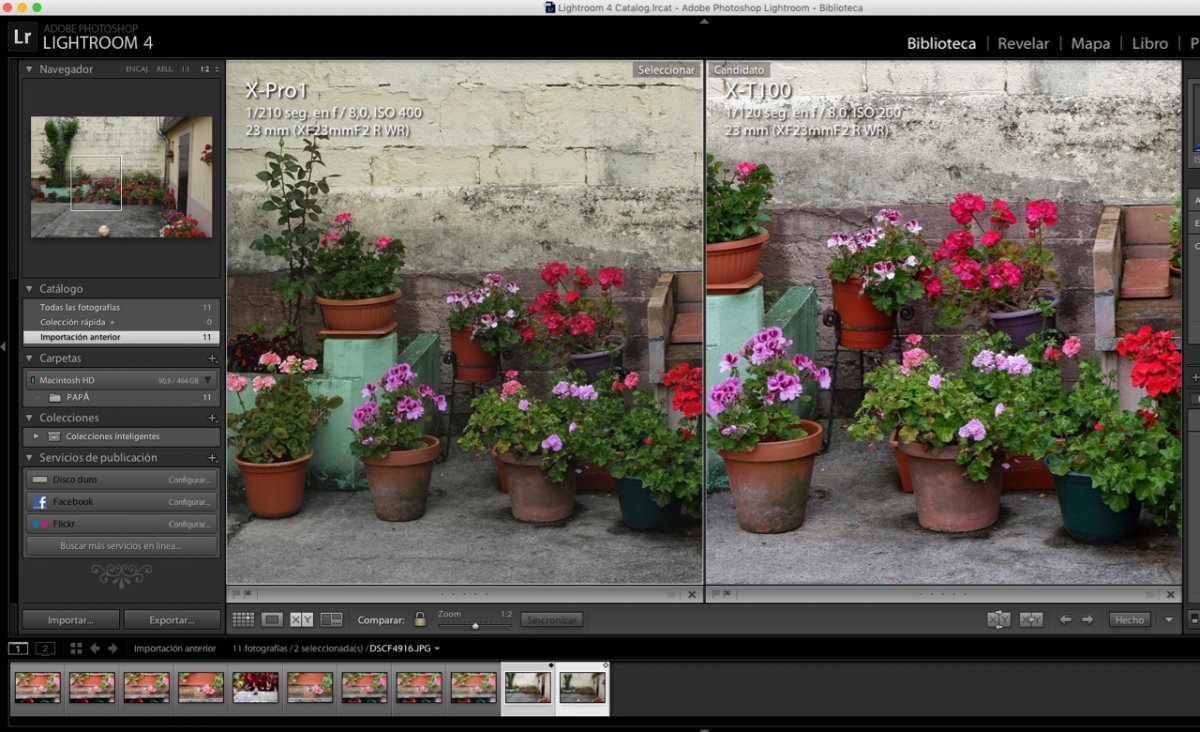
Task: Switch to Survey view in the toolbar
Action: [331, 620]
